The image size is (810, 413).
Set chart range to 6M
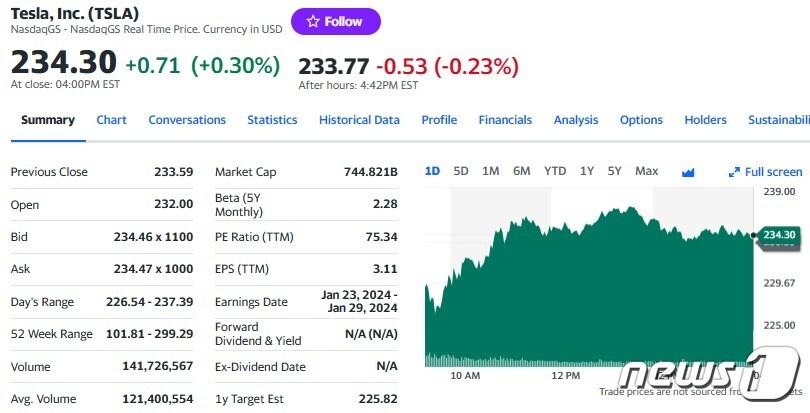coord(521,171)
